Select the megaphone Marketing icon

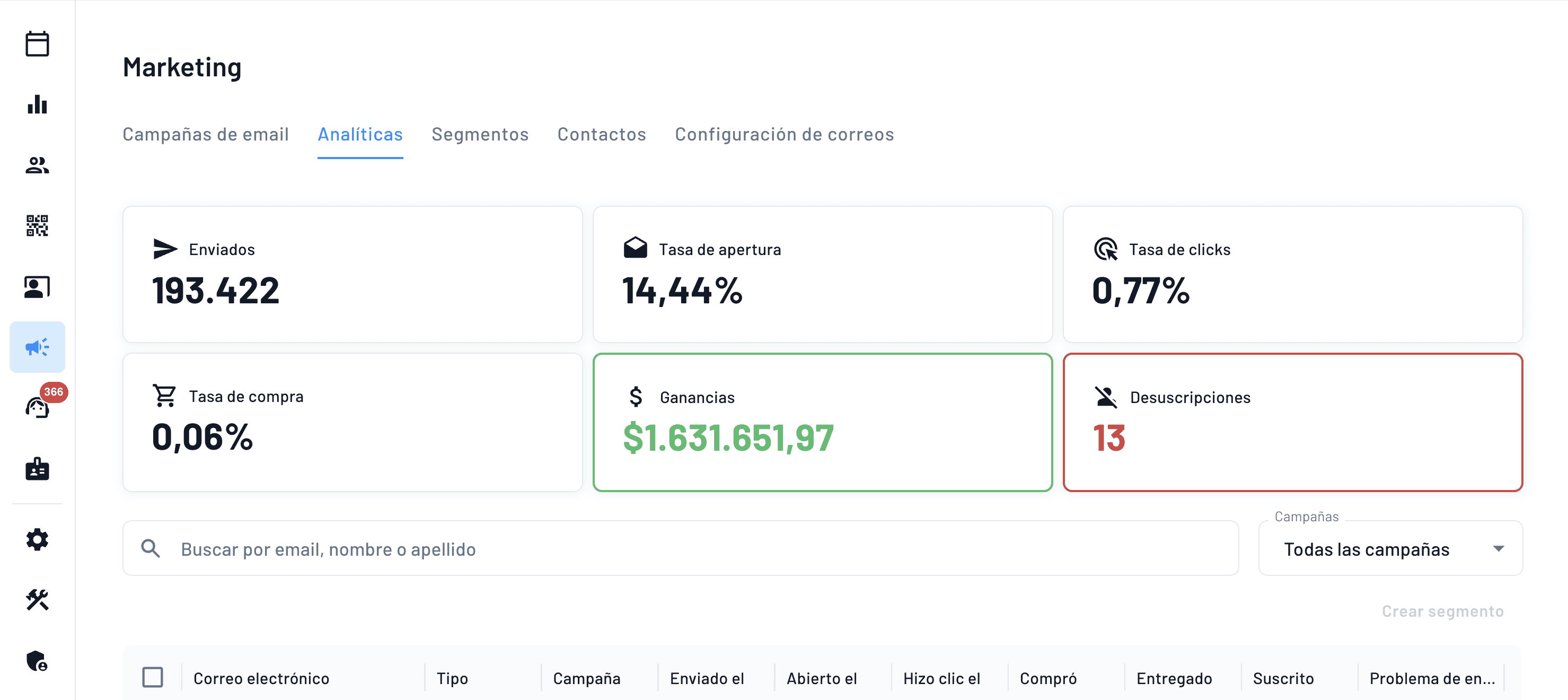pos(37,347)
